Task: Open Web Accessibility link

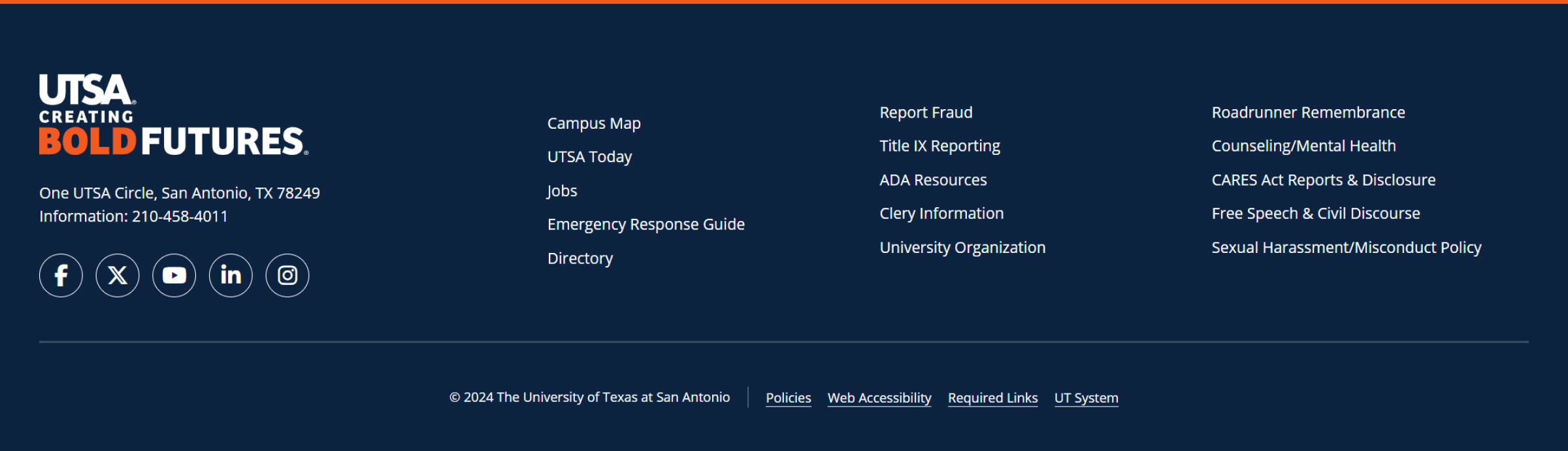Action: pyautogui.click(x=879, y=398)
